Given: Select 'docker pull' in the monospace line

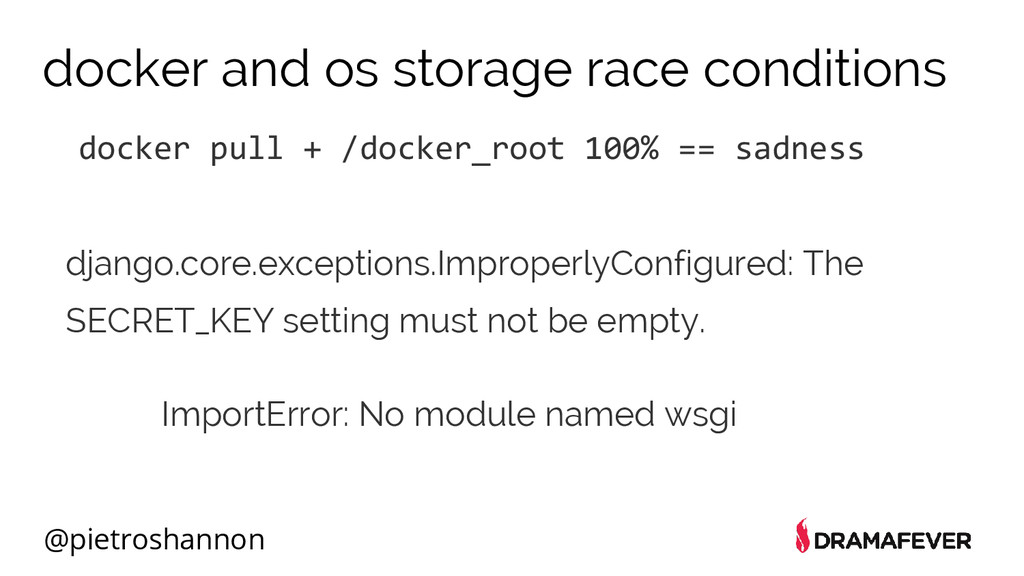Looking at the screenshot, I should pos(181,149).
